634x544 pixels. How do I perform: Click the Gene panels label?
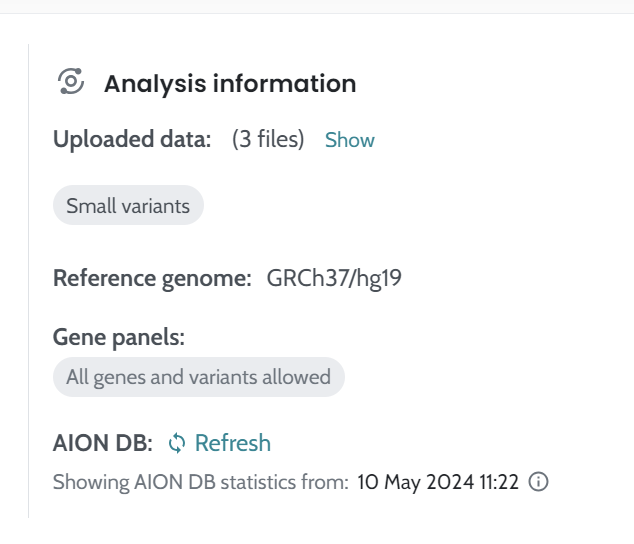119,337
